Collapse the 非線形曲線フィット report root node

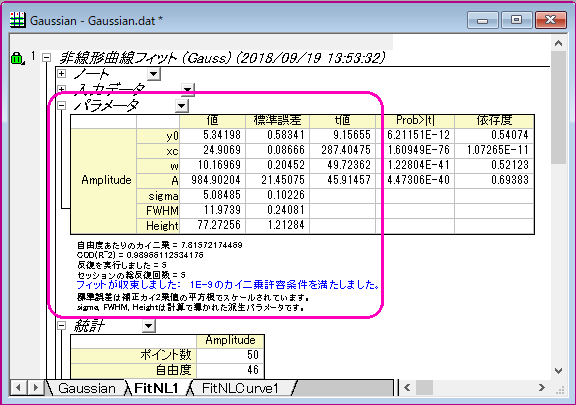point(46,58)
